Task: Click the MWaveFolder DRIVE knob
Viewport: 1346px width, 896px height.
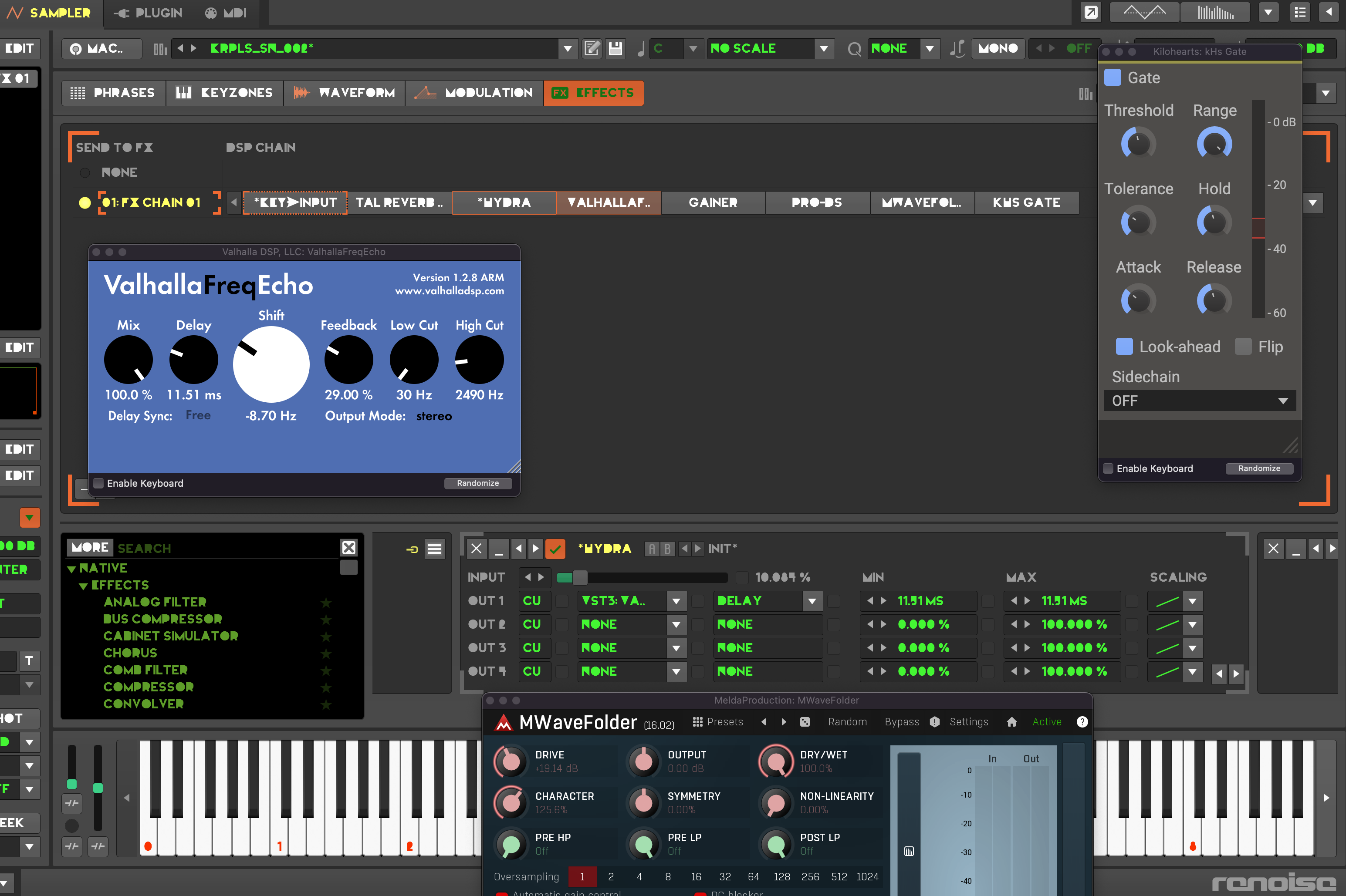Action: coord(511,761)
